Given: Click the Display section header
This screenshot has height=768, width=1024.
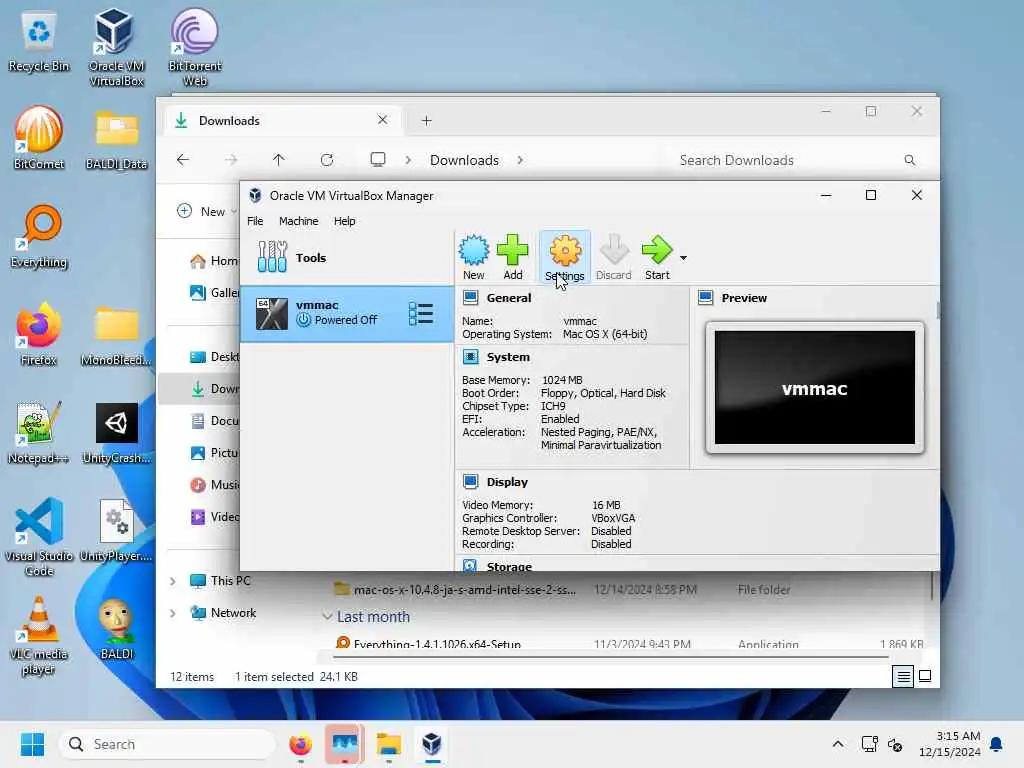Looking at the screenshot, I should point(507,482).
